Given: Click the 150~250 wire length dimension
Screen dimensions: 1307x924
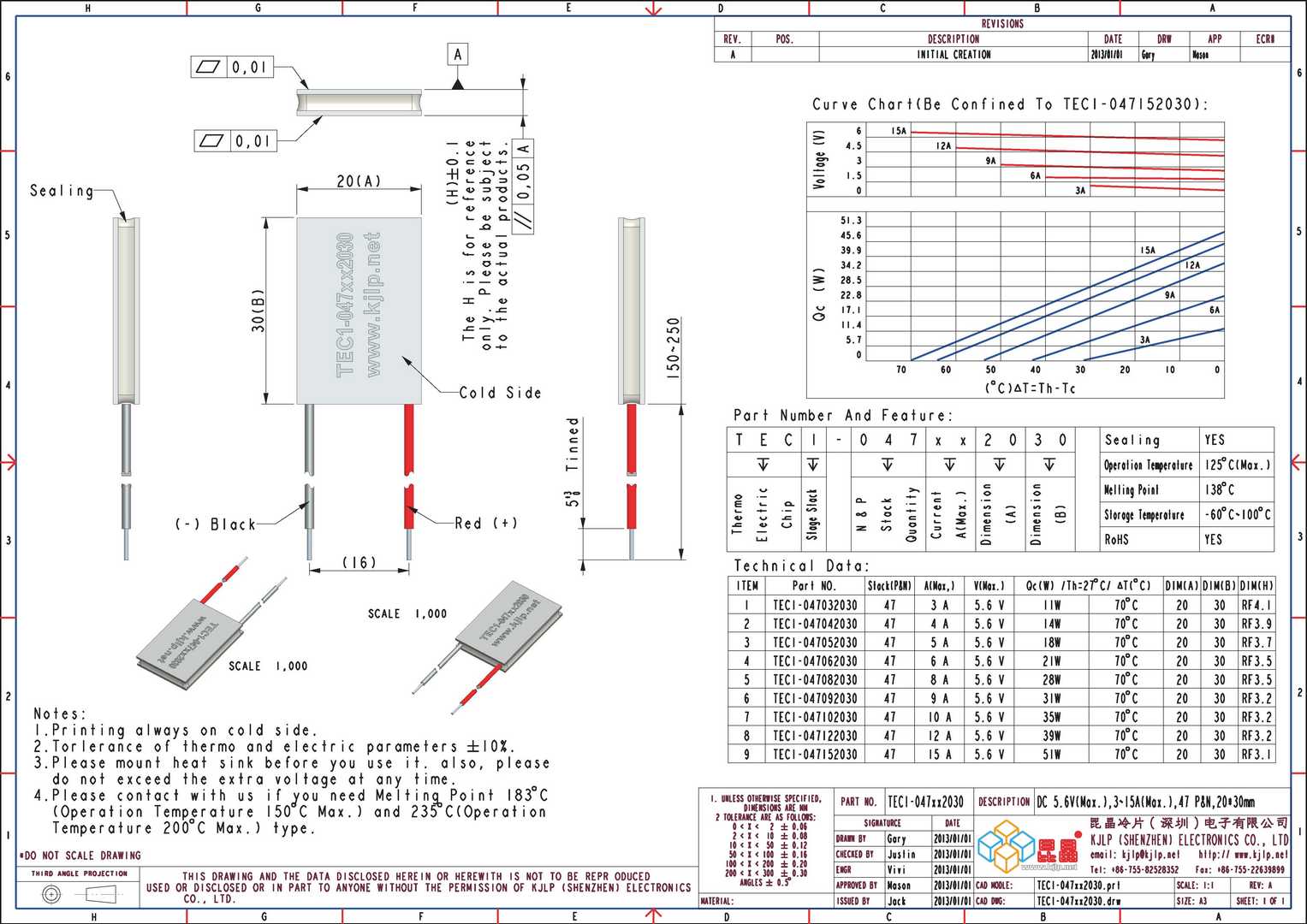Looking at the screenshot, I should tap(673, 349).
